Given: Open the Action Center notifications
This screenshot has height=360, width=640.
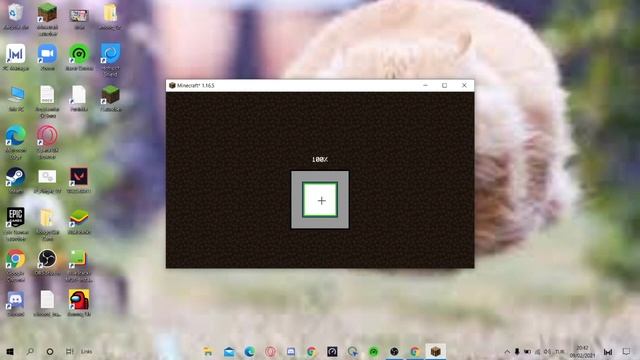Looking at the screenshot, I should (626, 351).
